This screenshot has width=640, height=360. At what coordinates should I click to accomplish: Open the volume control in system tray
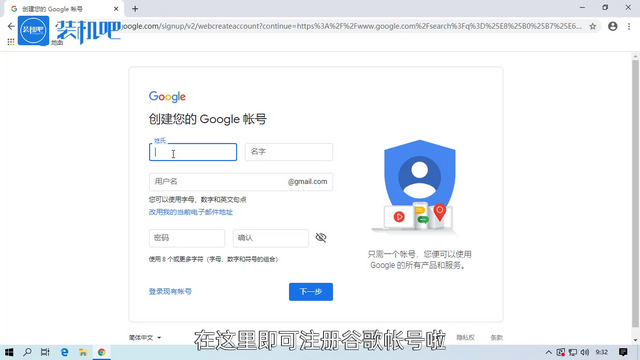click(584, 352)
